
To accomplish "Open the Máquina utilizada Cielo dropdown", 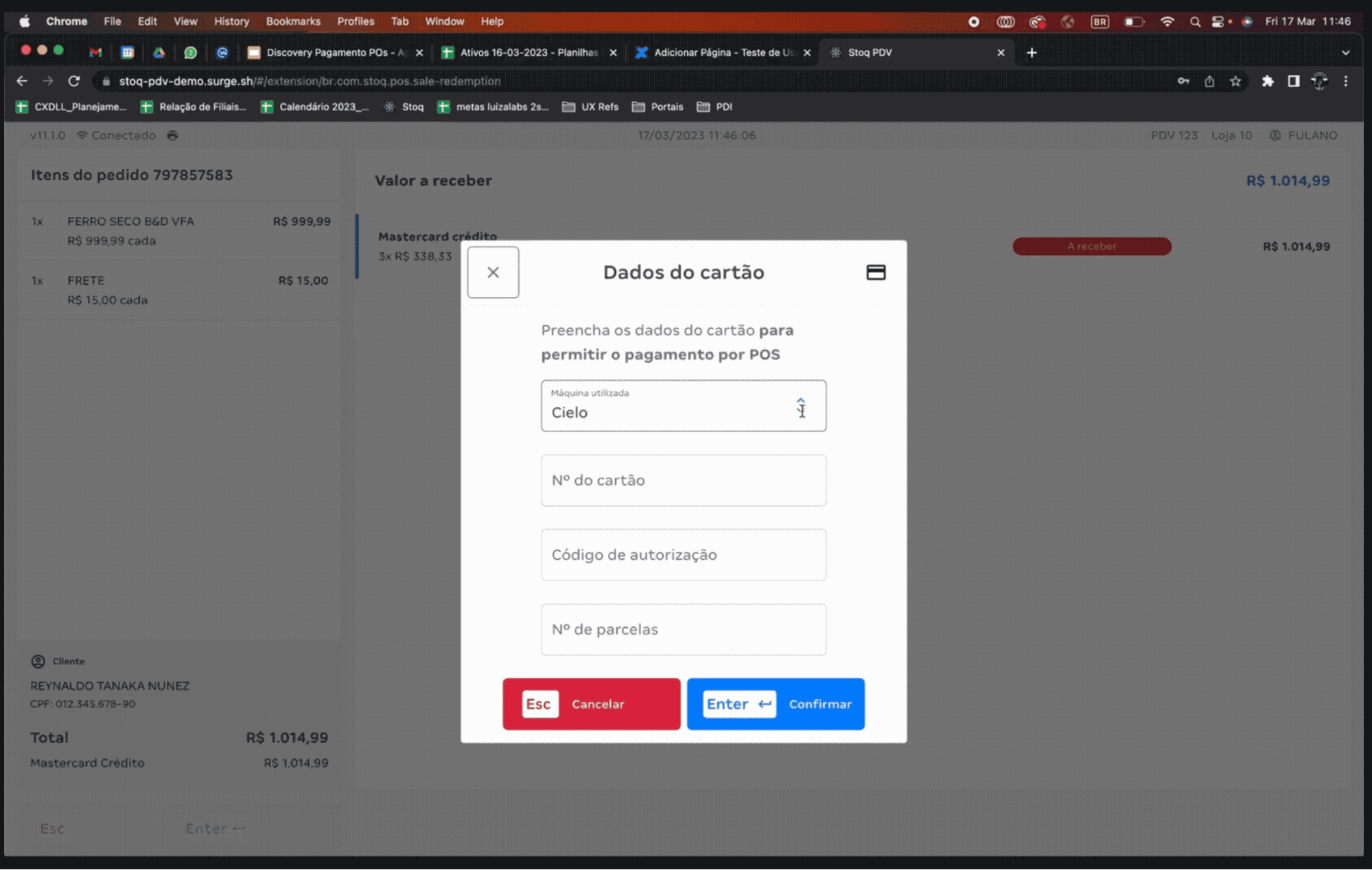I will [683, 405].
